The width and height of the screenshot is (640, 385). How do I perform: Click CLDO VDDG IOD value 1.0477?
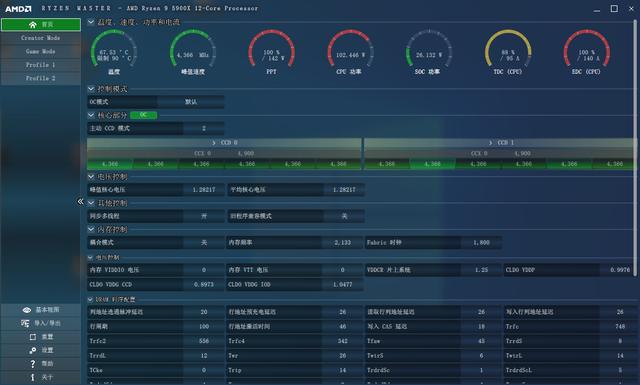pos(342,285)
